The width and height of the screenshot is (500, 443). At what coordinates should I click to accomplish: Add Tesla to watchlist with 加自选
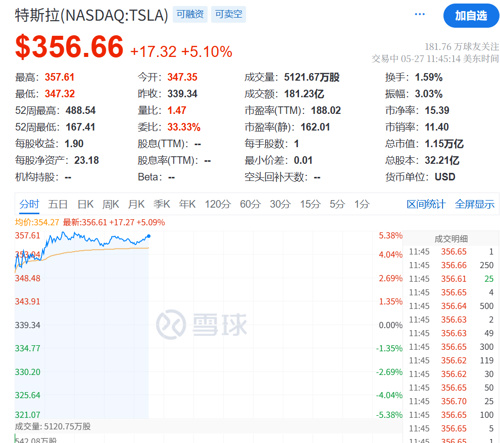coord(471,16)
